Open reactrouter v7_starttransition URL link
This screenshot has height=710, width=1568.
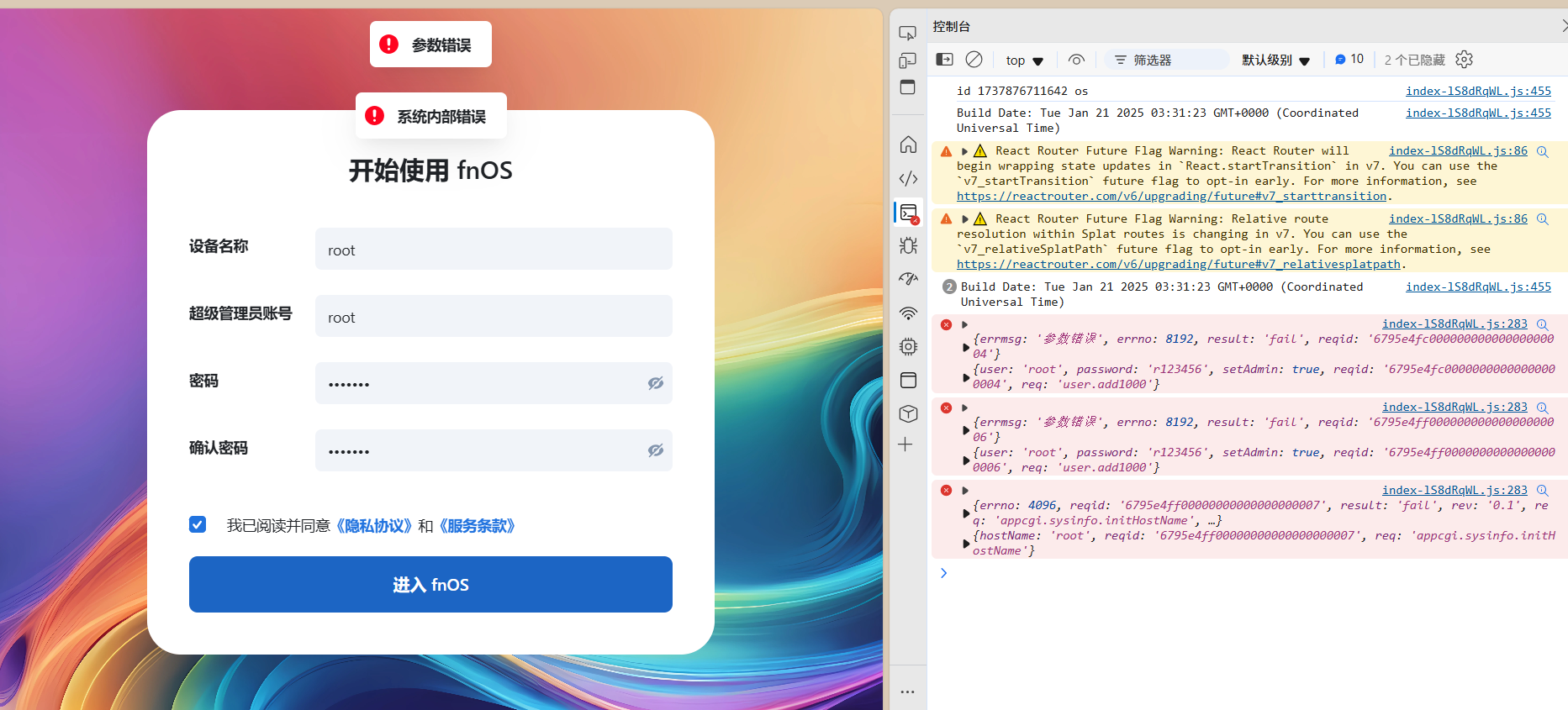[1171, 196]
